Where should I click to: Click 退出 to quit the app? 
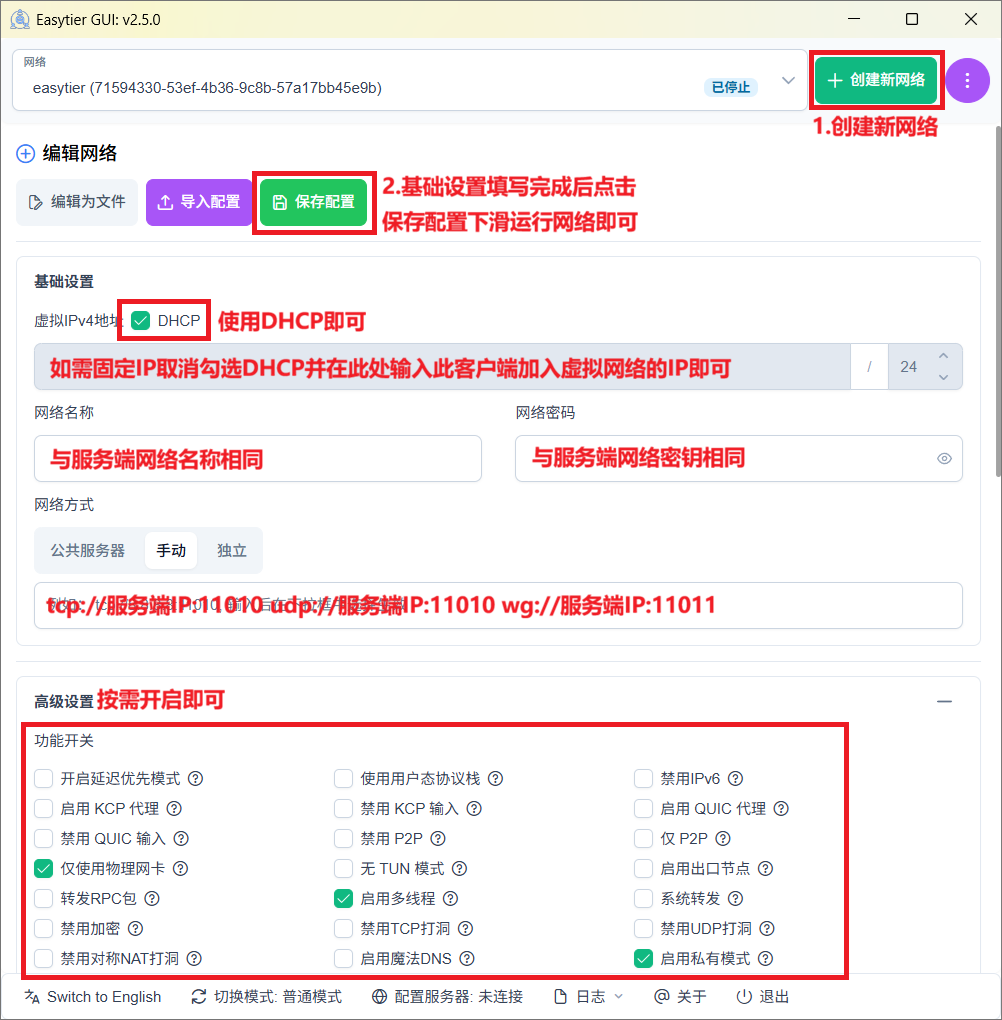point(763,997)
